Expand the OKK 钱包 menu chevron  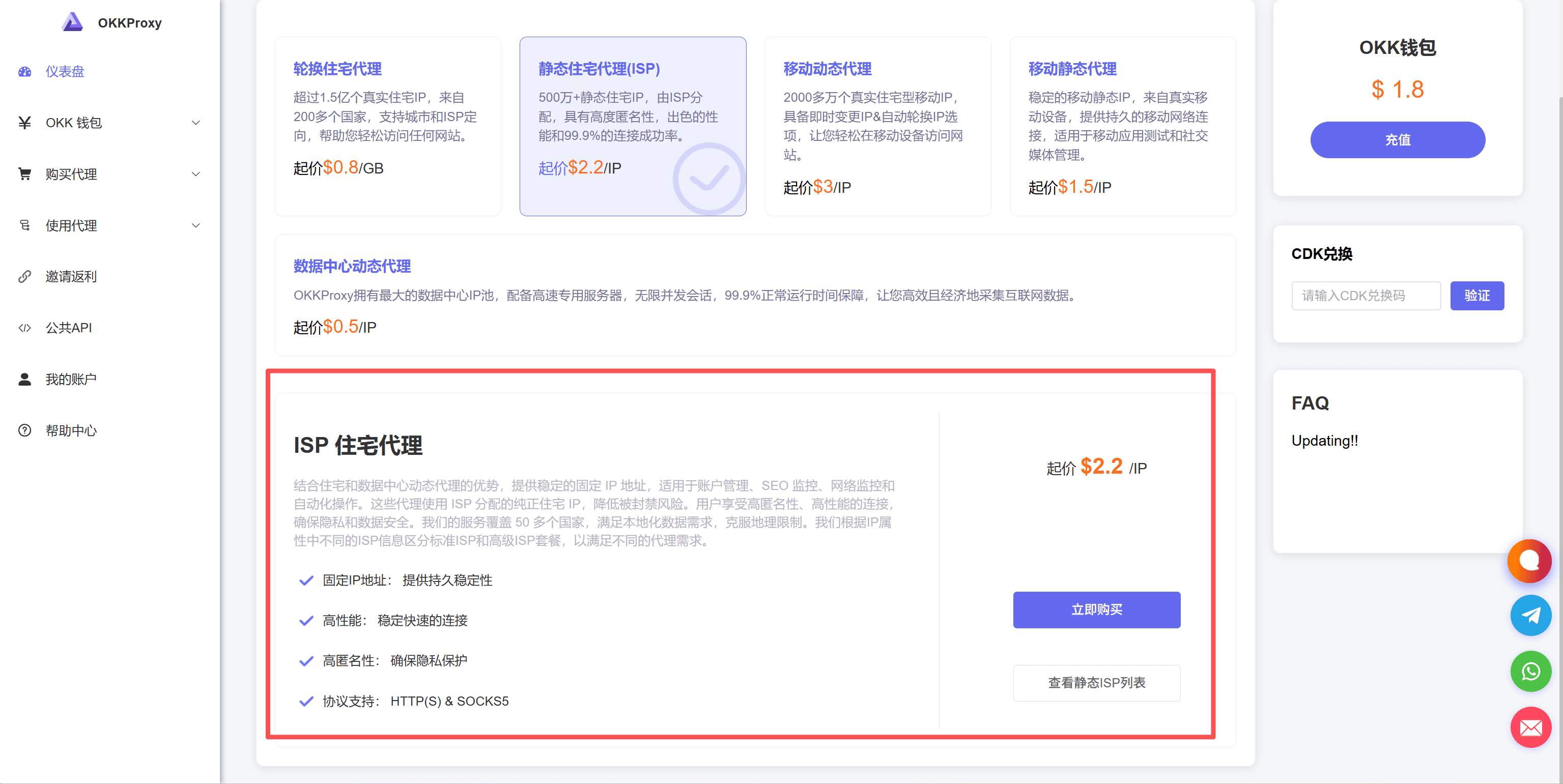(x=196, y=123)
